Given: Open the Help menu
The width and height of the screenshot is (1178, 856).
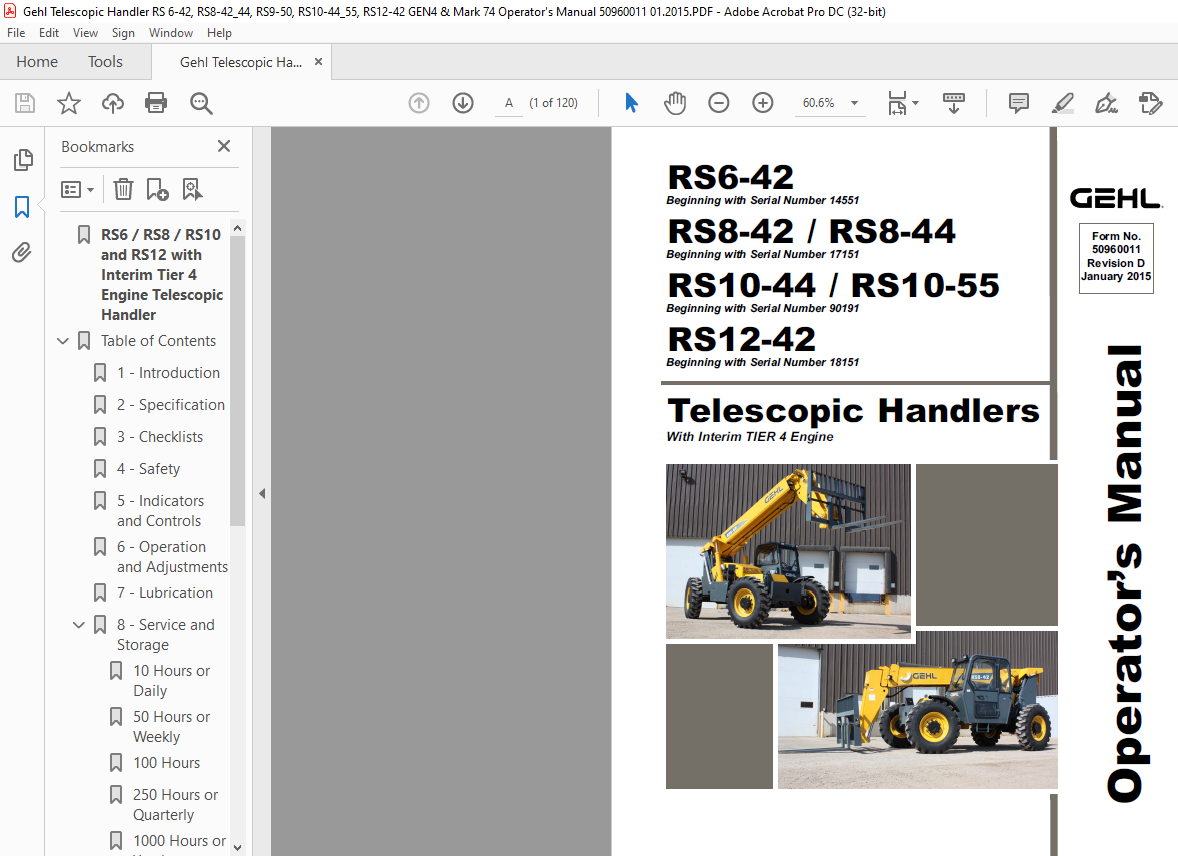Looking at the screenshot, I should pyautogui.click(x=219, y=33).
